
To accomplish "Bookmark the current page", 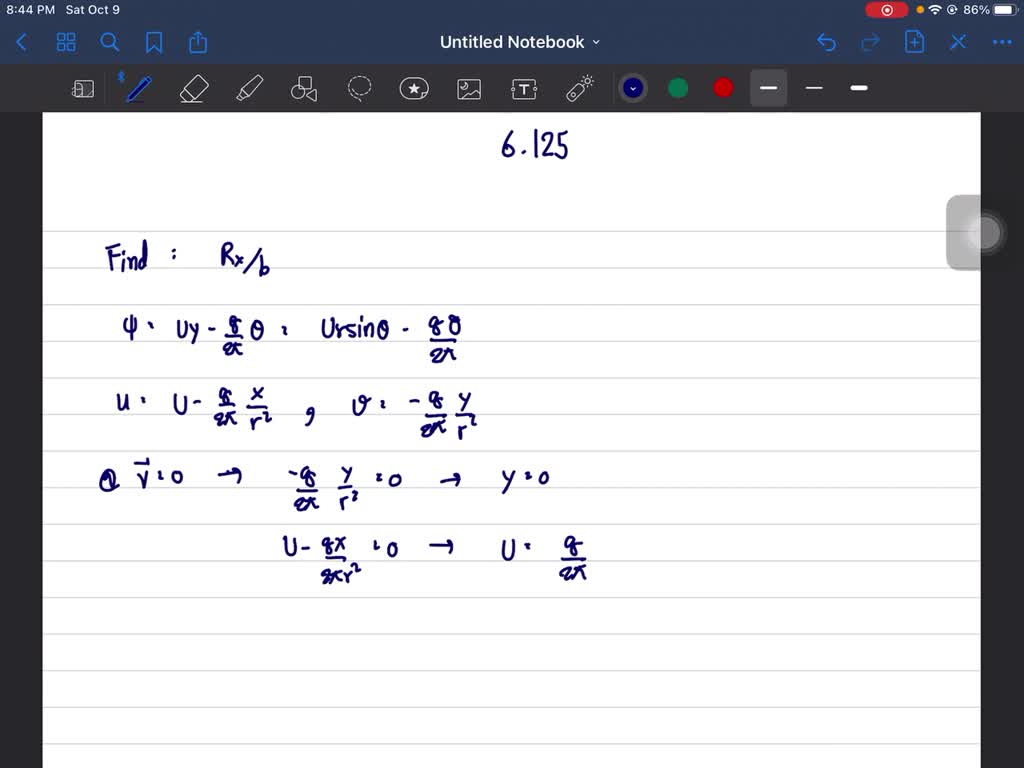I will (x=154, y=42).
